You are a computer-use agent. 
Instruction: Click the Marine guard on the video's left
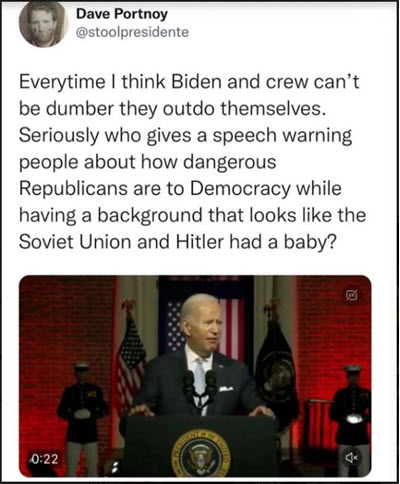point(81,418)
